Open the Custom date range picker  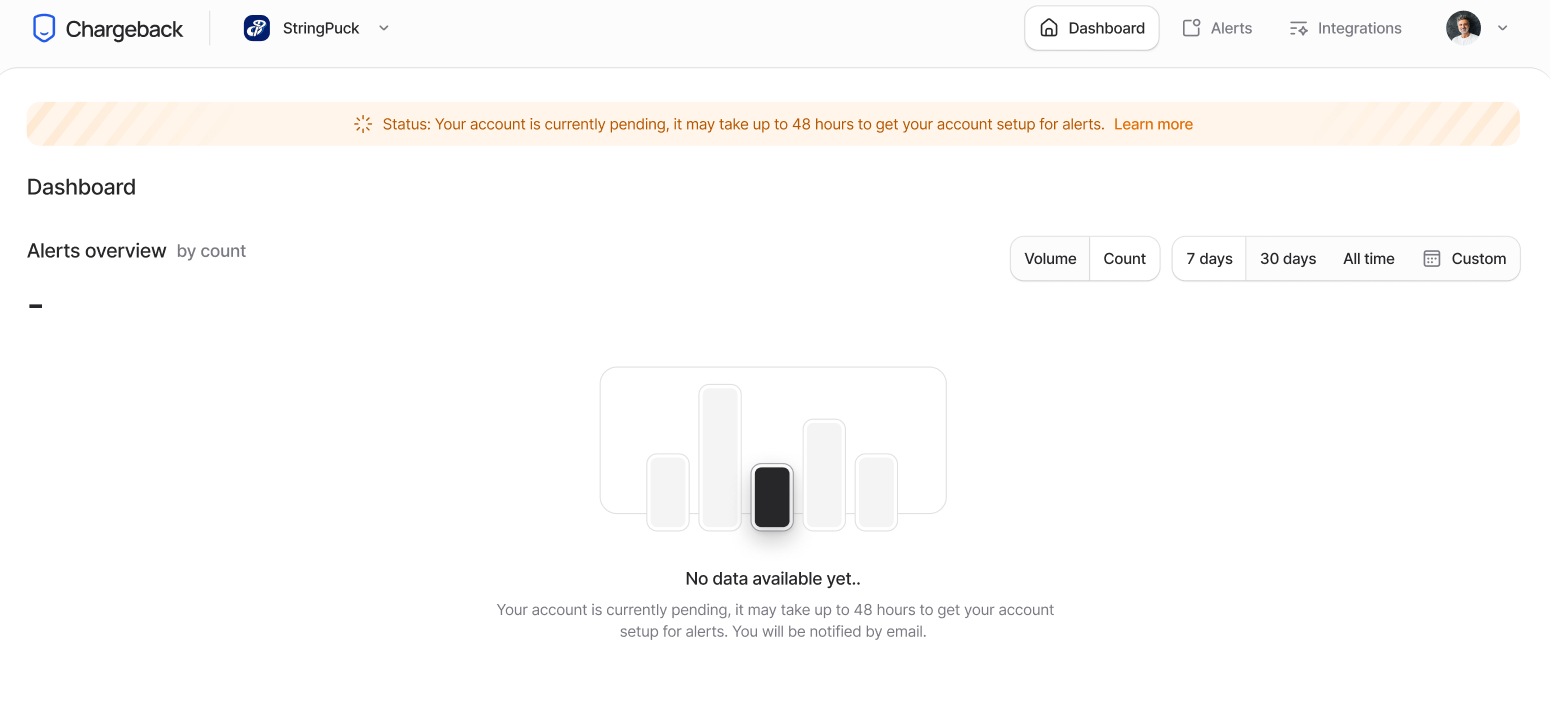[1464, 258]
